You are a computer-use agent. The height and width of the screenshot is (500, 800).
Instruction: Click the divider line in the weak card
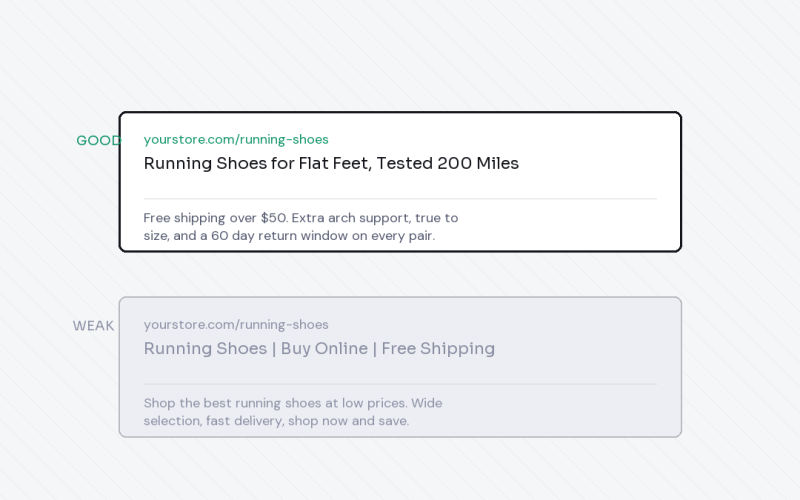click(x=400, y=384)
